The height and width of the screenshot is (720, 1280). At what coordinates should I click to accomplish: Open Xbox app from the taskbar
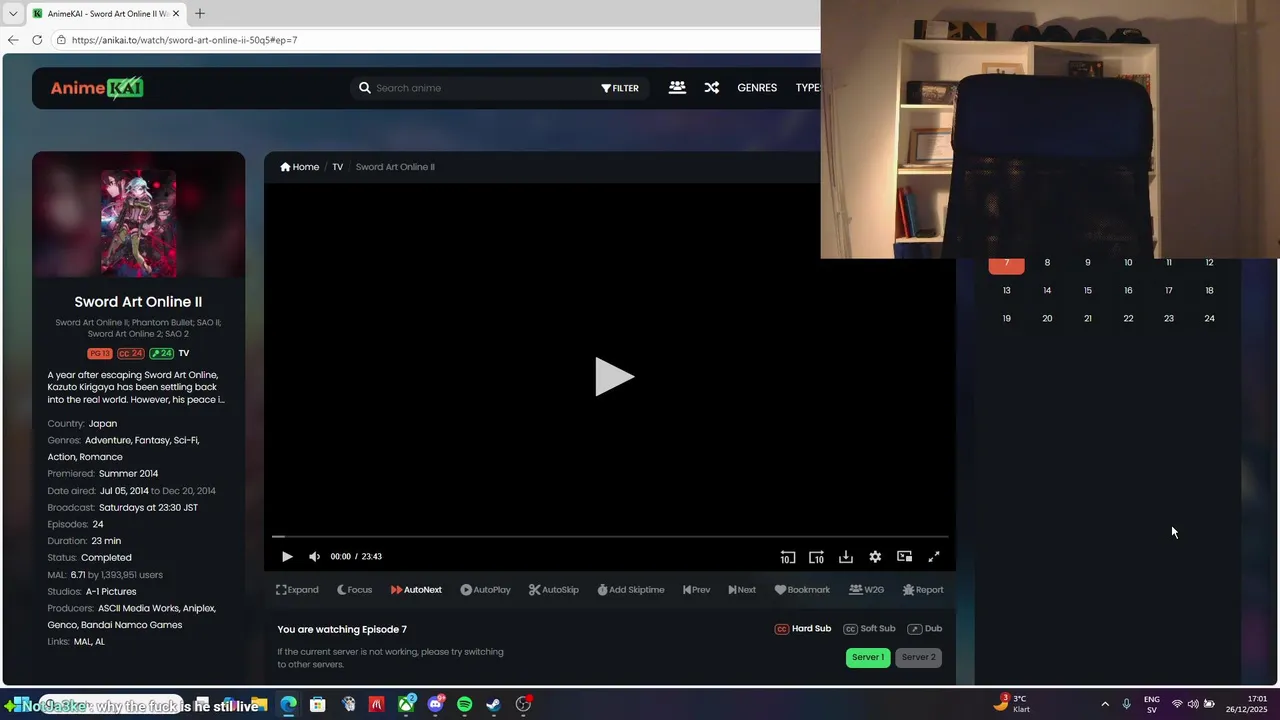[x=406, y=705]
